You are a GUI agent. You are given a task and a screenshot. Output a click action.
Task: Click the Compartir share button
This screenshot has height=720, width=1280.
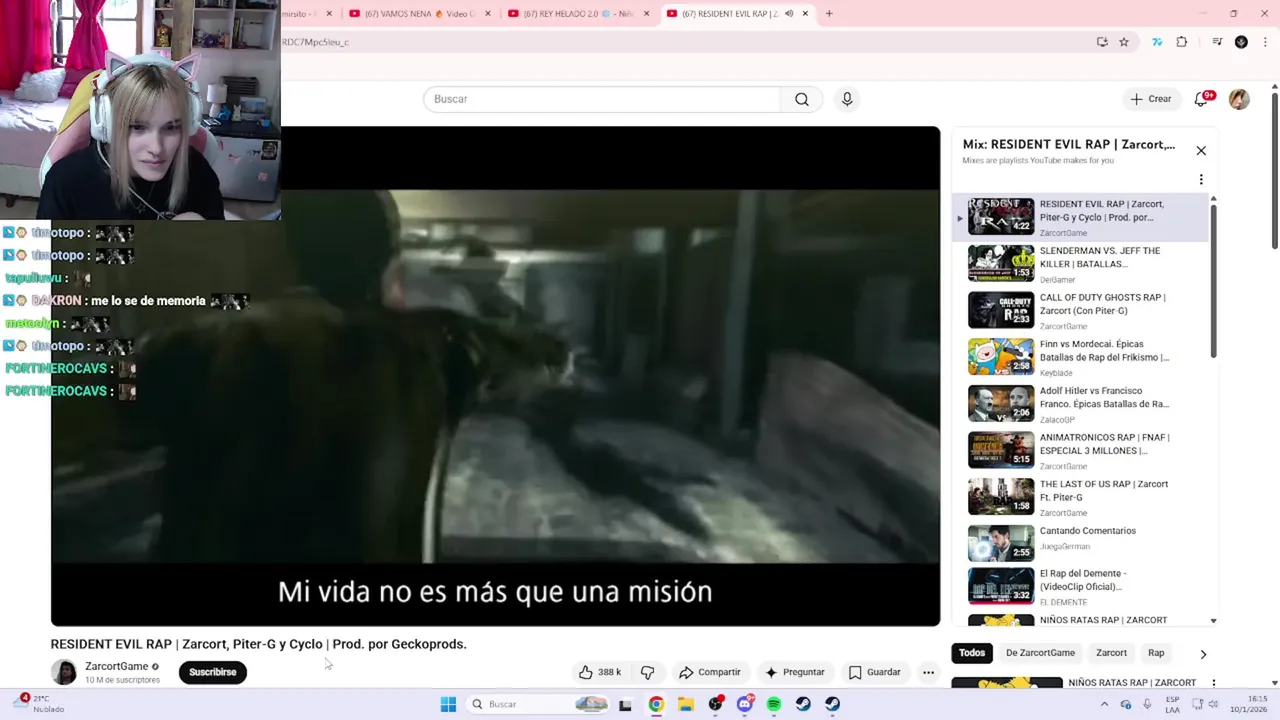tap(710, 672)
